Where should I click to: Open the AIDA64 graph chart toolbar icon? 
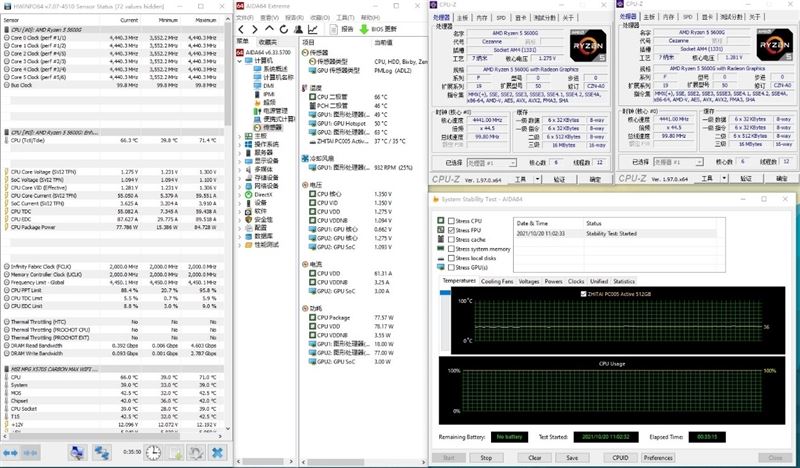[315, 29]
